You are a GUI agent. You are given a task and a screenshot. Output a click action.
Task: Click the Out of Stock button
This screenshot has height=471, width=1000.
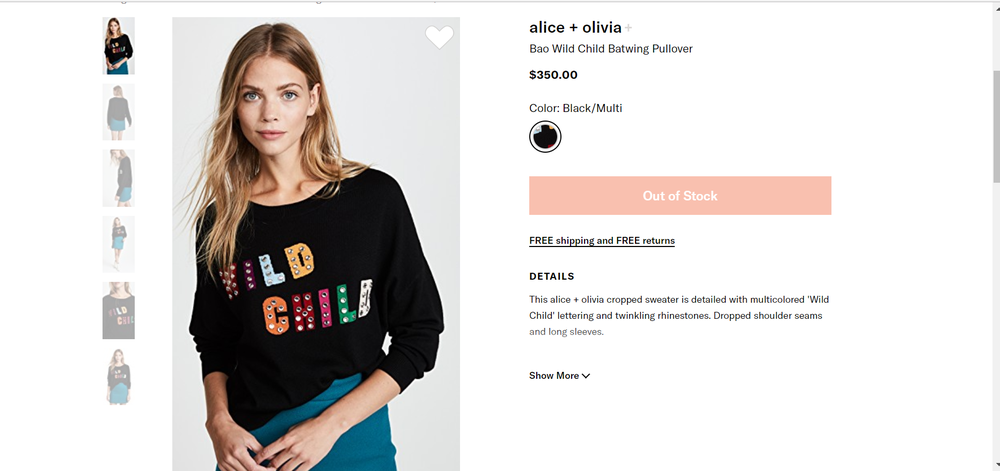pos(680,196)
